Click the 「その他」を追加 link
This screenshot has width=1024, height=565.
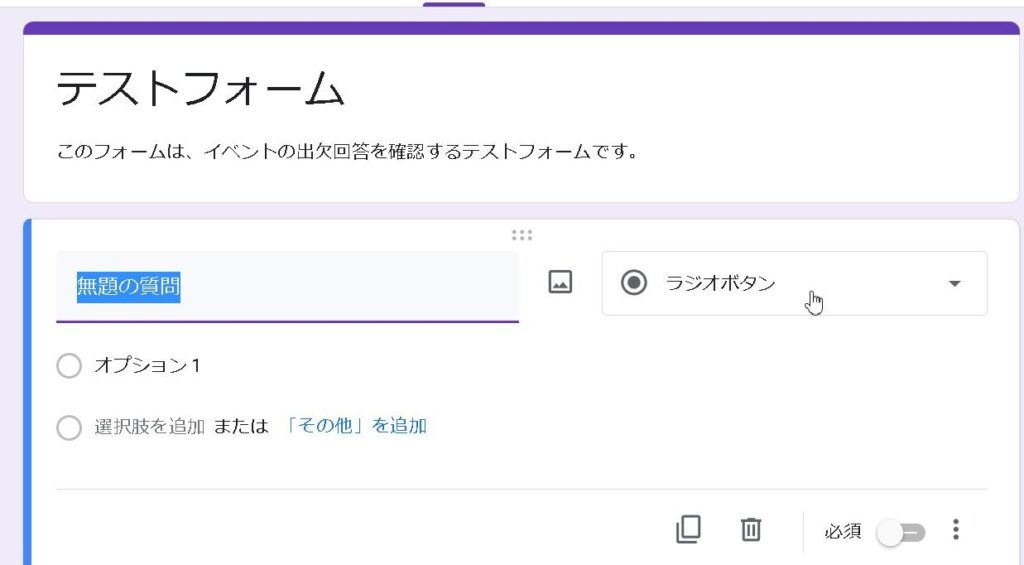(356, 426)
